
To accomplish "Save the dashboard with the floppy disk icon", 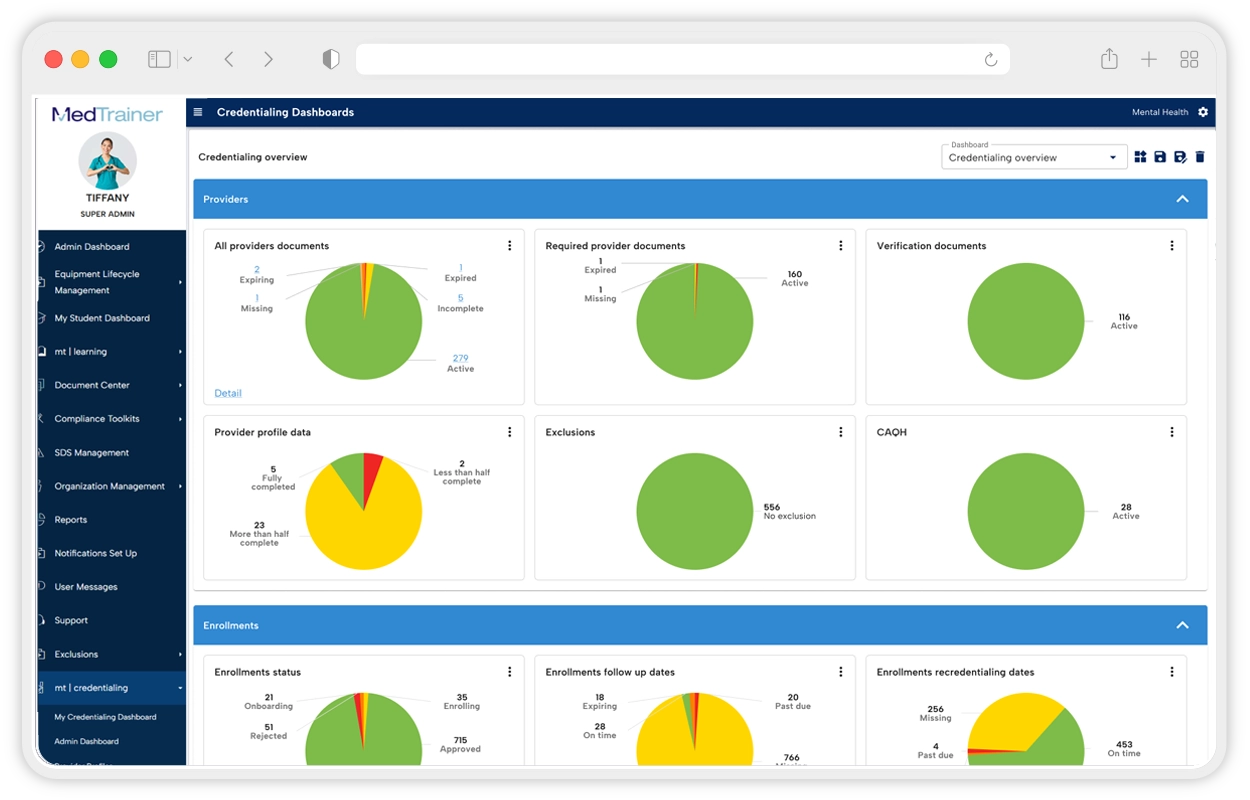I will [1160, 157].
